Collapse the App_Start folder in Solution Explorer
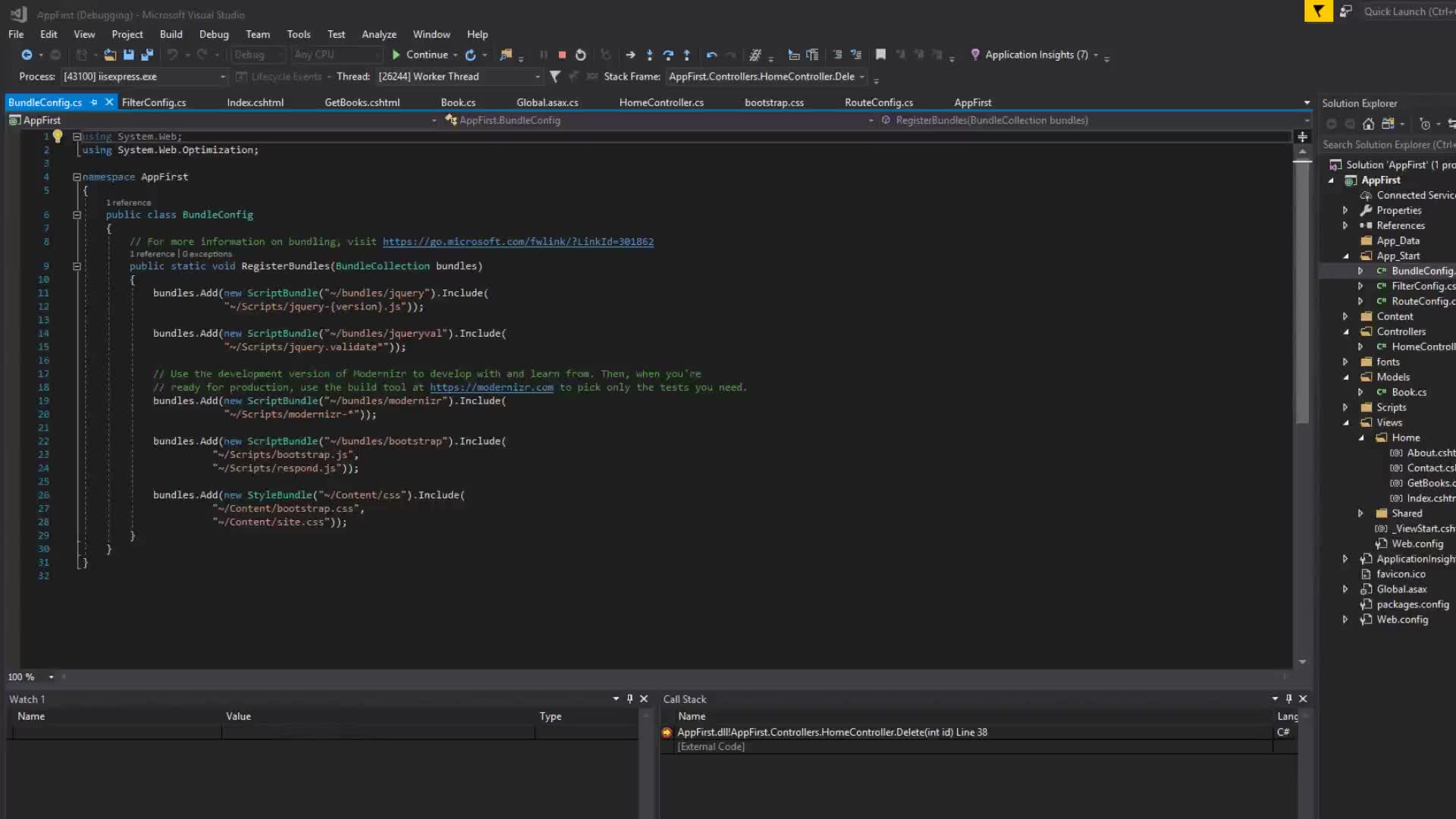This screenshot has width=1456, height=819. coord(1345,256)
